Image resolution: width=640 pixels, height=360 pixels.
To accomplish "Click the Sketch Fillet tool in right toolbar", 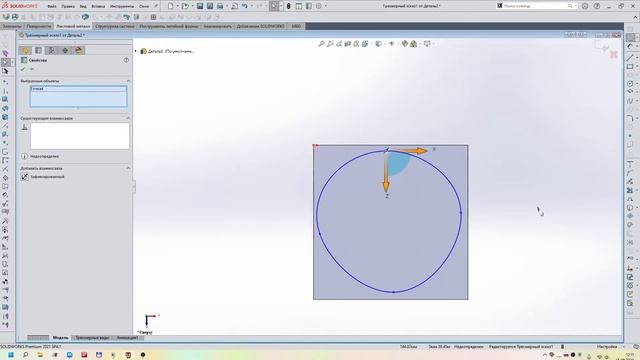I will point(630,118).
